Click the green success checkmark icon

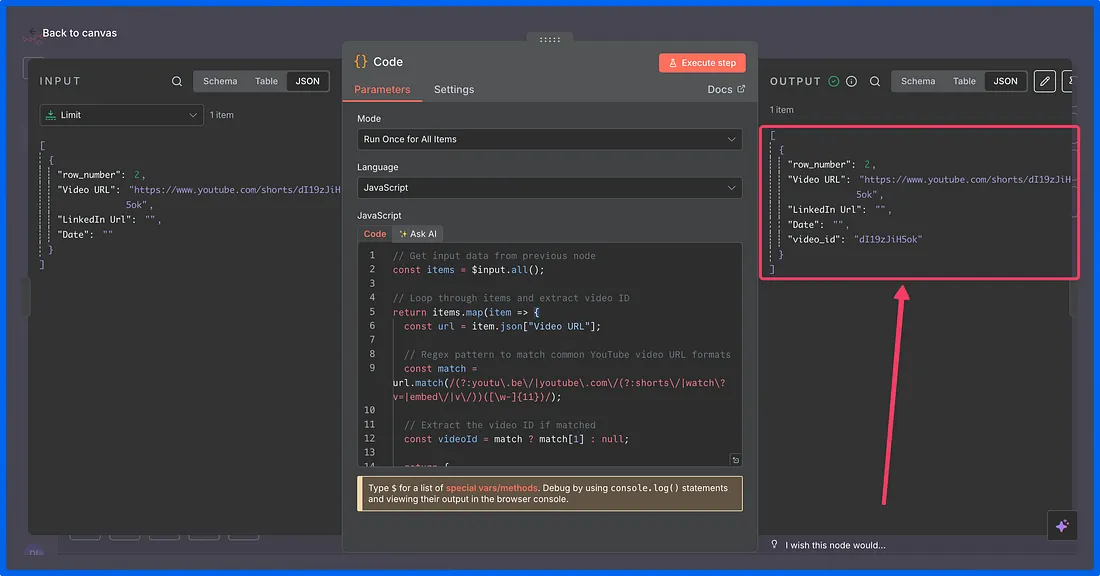point(833,81)
